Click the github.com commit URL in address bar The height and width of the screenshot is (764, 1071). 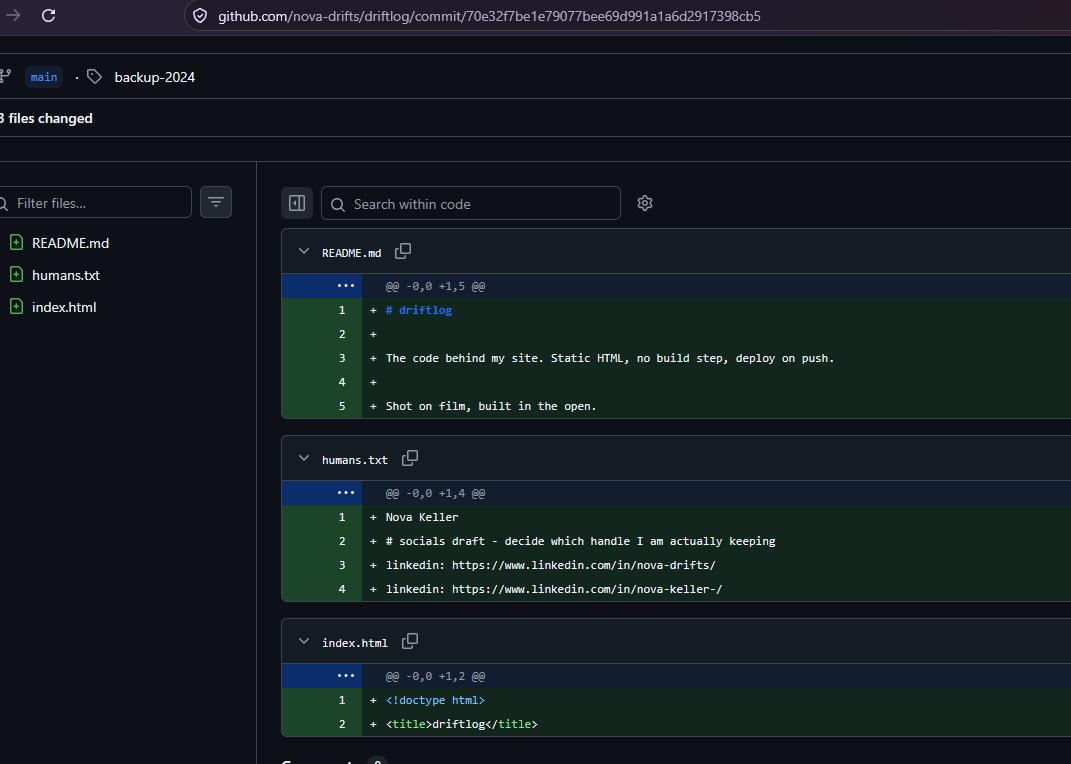coord(489,16)
